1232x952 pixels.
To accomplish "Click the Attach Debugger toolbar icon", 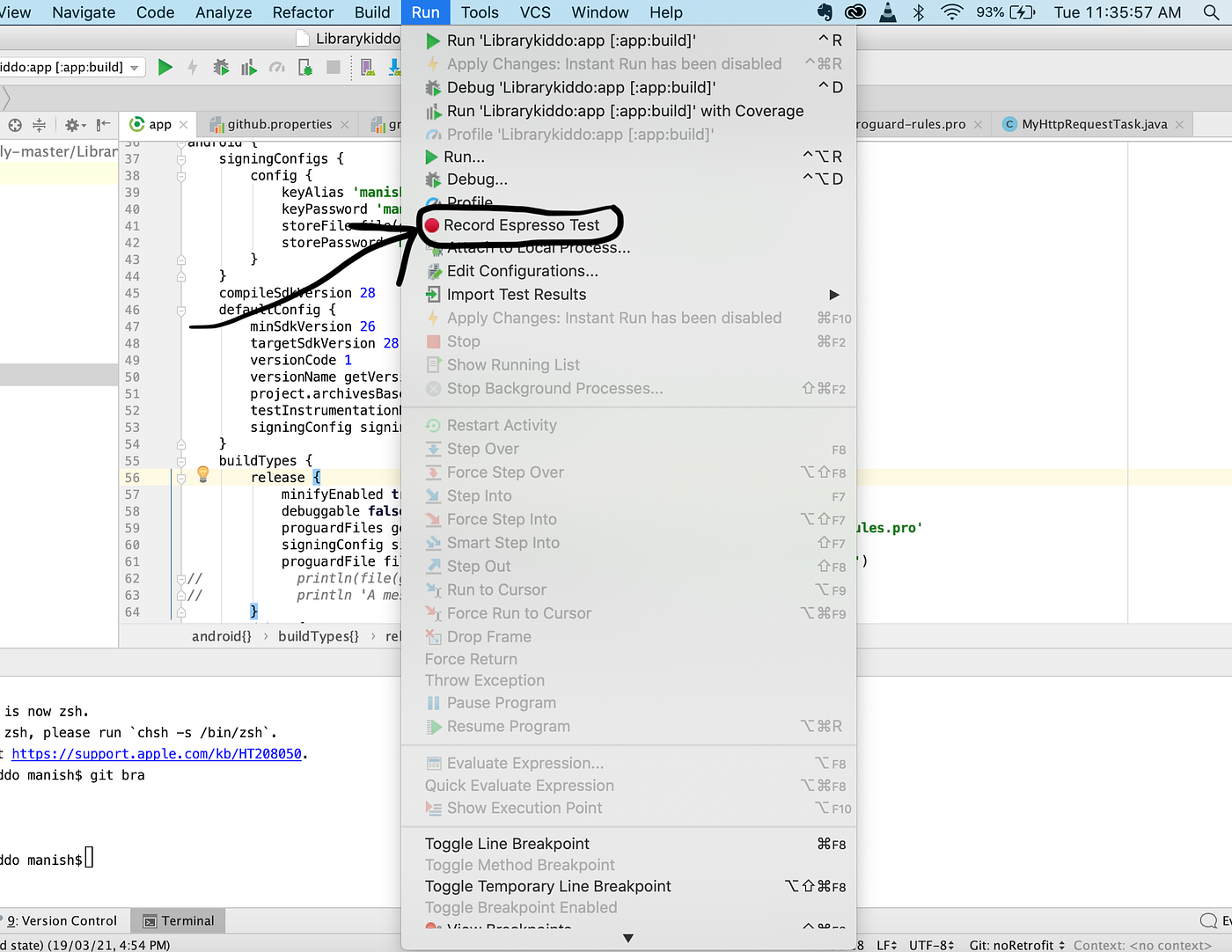I will tap(305, 67).
